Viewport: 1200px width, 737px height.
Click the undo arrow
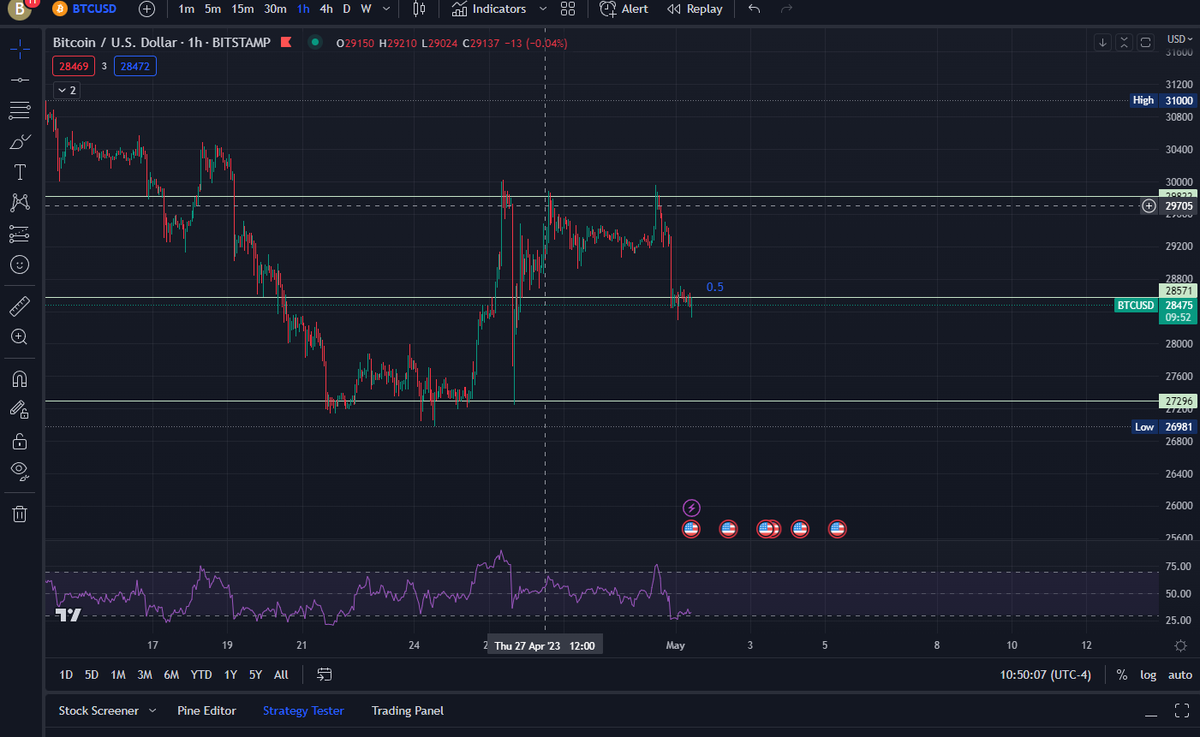(754, 9)
